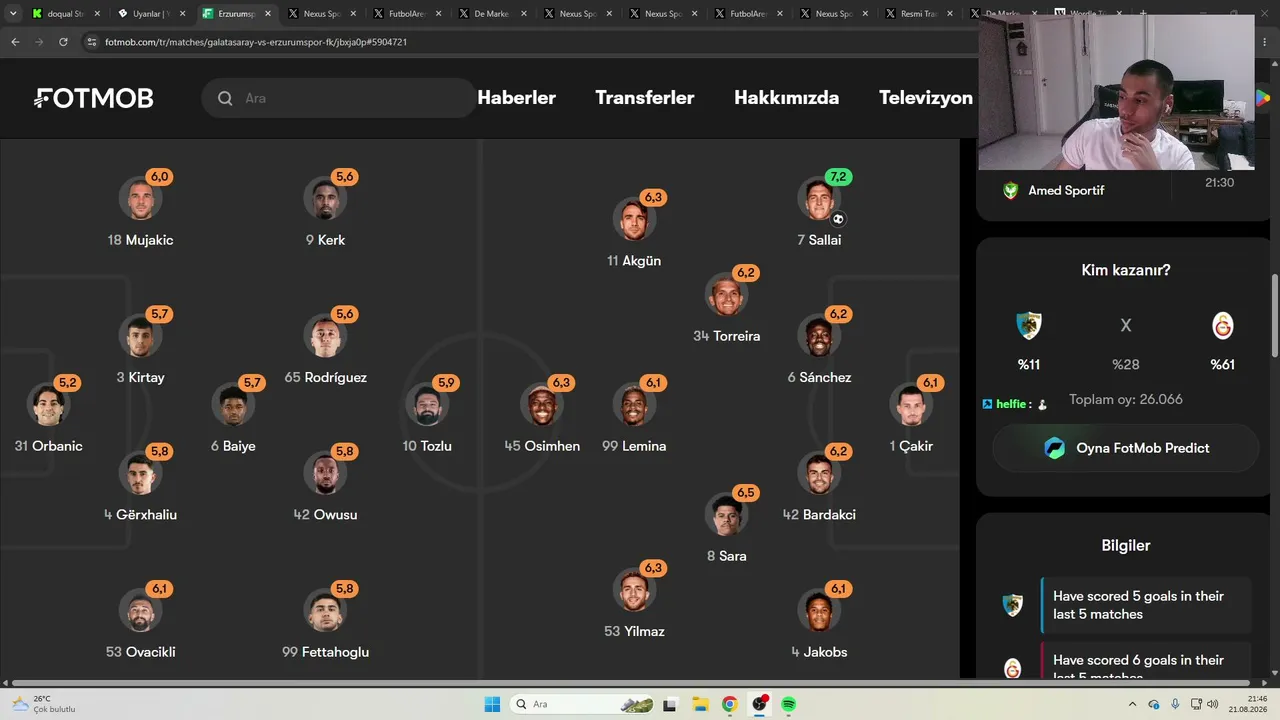Open the Hakkımızda menu
The image size is (1280, 720).
787,98
